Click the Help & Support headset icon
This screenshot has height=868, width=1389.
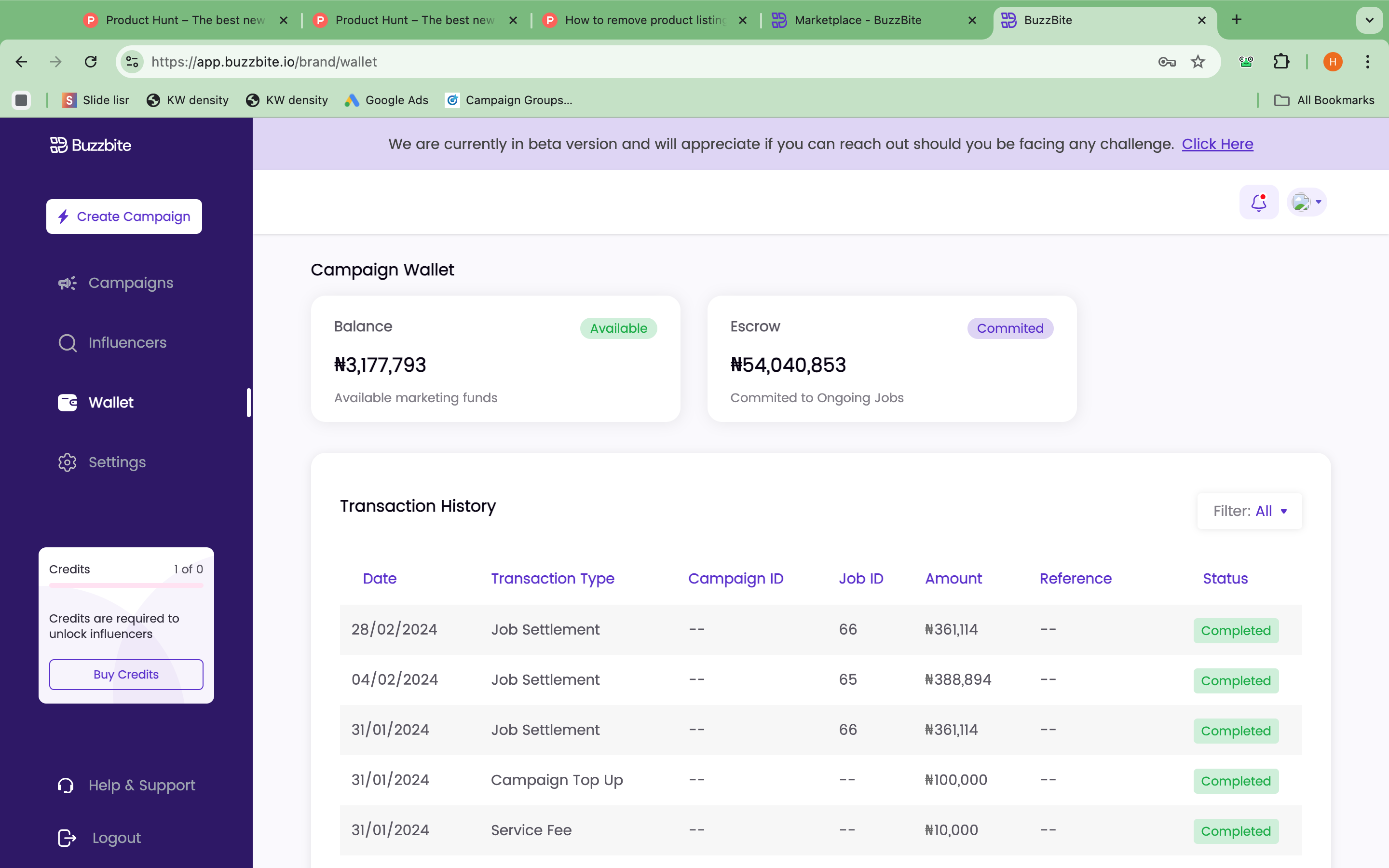coord(66,786)
